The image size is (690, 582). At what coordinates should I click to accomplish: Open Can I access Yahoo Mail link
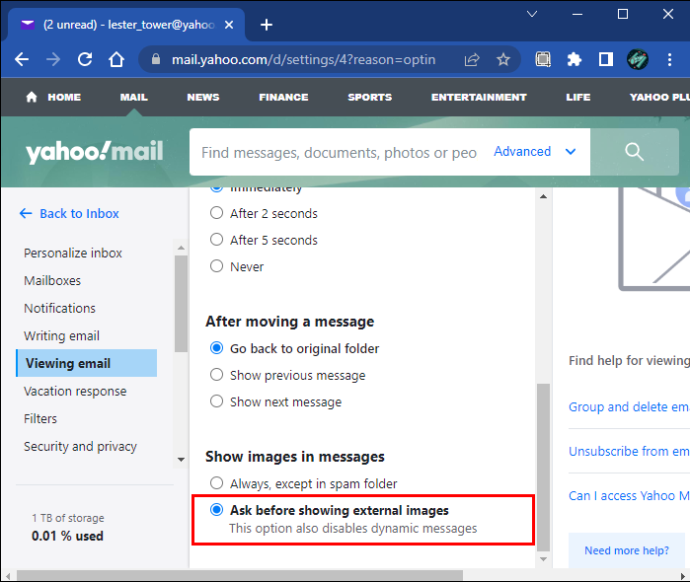pos(629,496)
